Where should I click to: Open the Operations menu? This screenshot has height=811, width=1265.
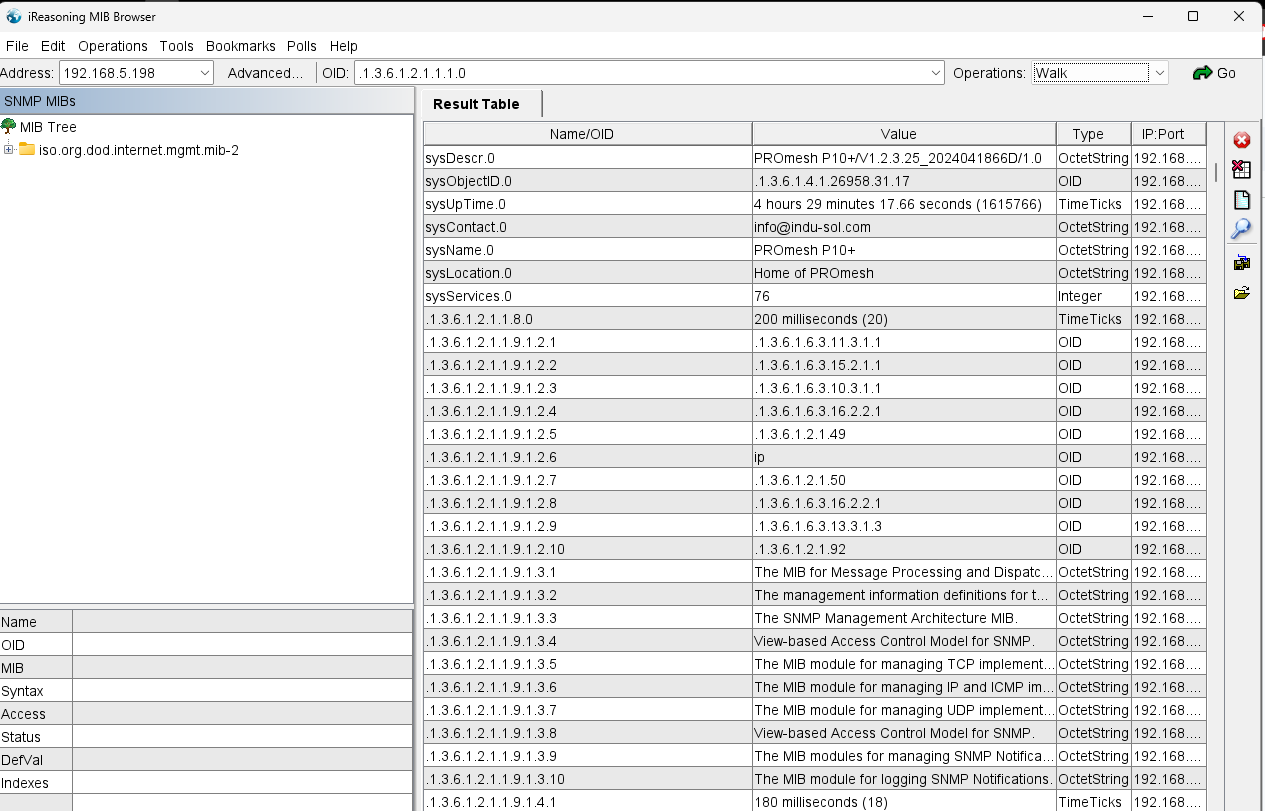(113, 46)
